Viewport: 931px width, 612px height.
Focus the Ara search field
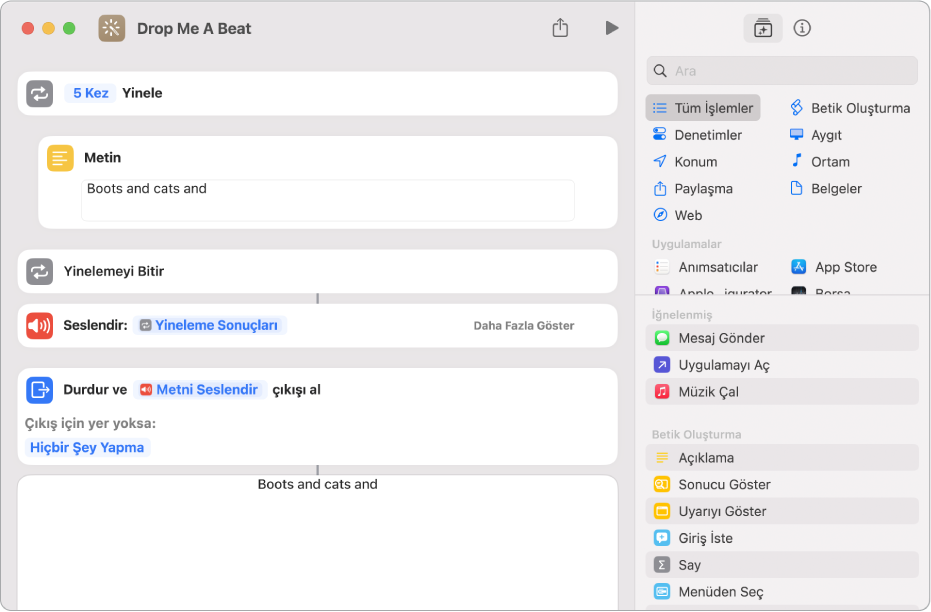(x=782, y=71)
